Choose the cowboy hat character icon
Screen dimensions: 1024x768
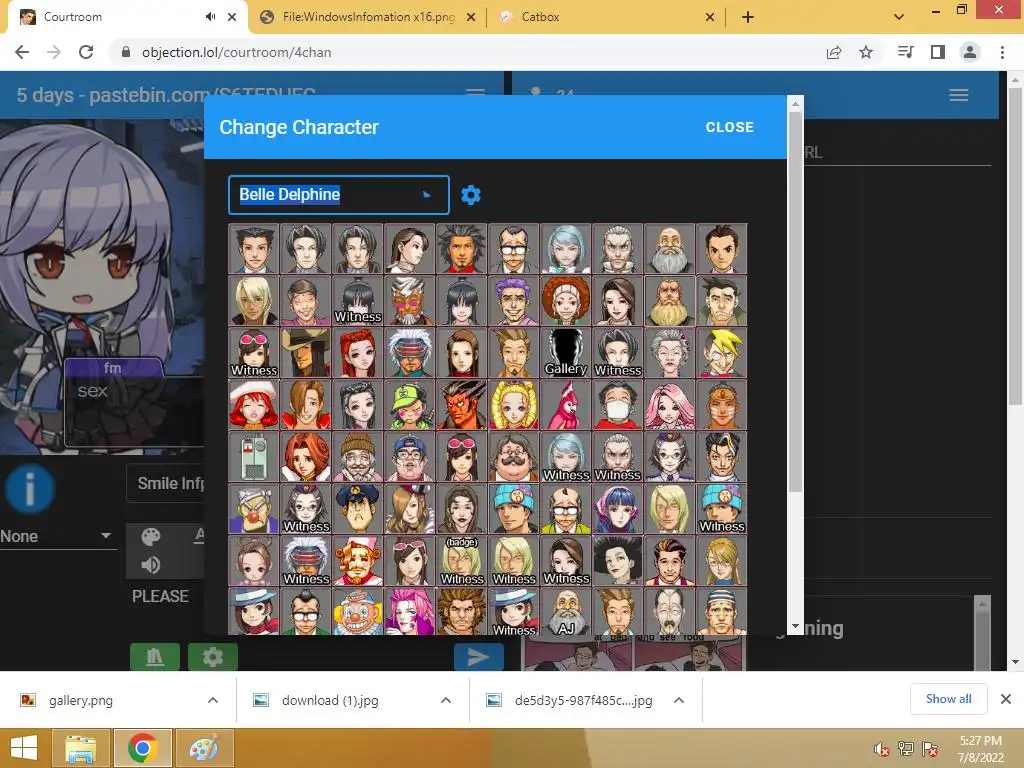(x=306, y=353)
